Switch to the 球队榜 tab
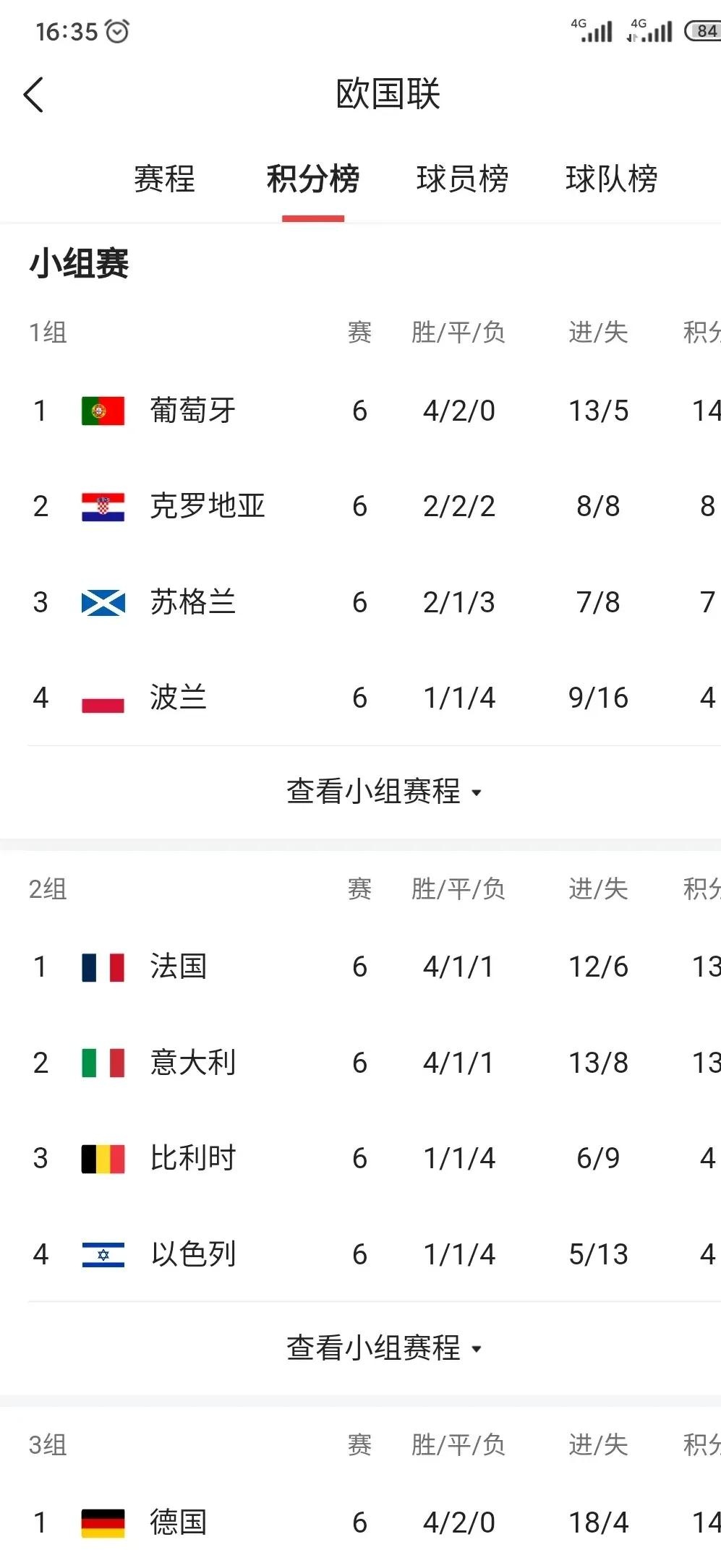The image size is (721, 1568). (x=613, y=181)
